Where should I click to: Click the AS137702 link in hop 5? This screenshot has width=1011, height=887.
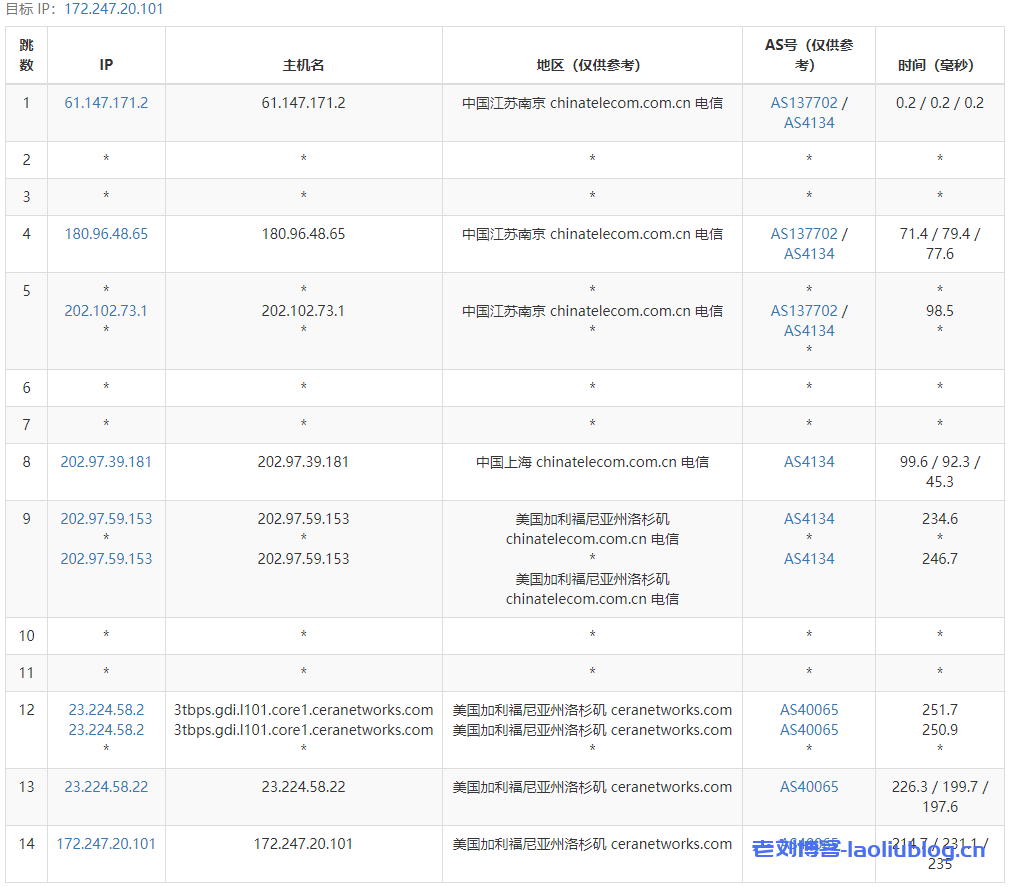(x=804, y=311)
